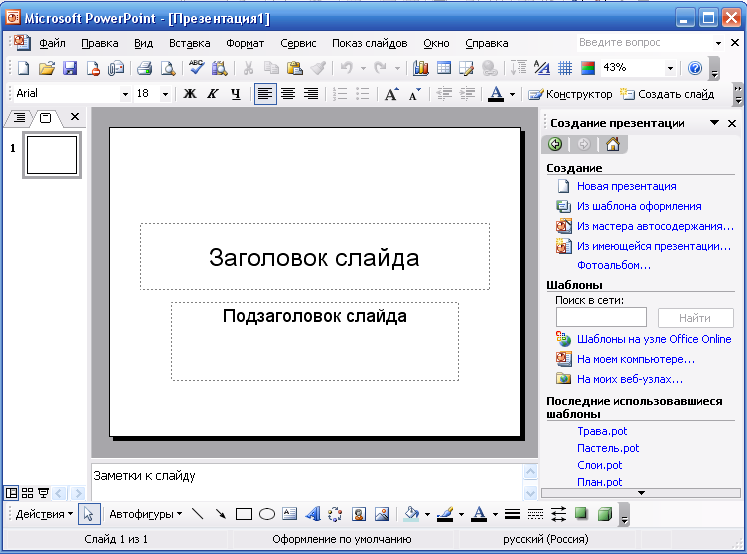Open the Формат menu

pos(245,43)
